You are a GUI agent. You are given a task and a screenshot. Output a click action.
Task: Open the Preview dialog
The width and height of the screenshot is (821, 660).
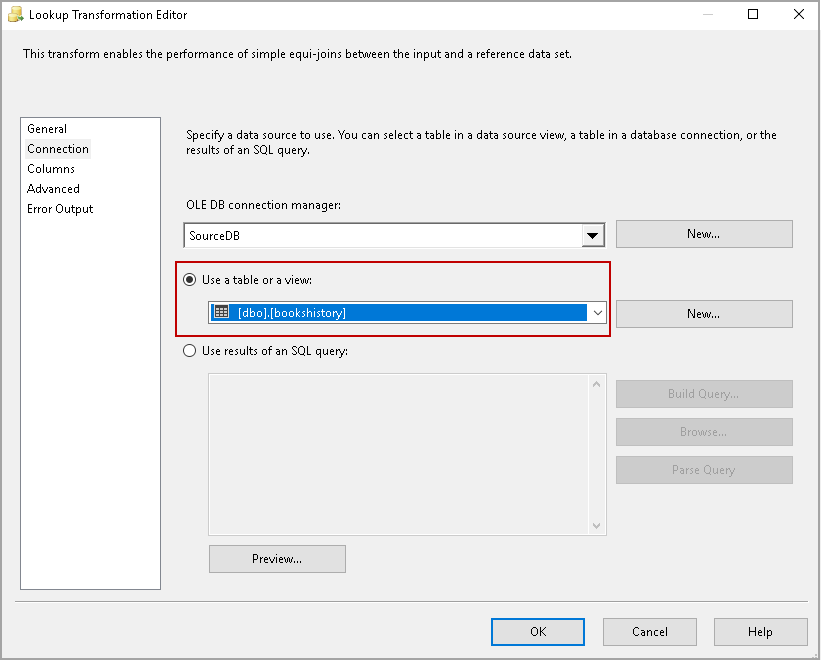click(277, 559)
